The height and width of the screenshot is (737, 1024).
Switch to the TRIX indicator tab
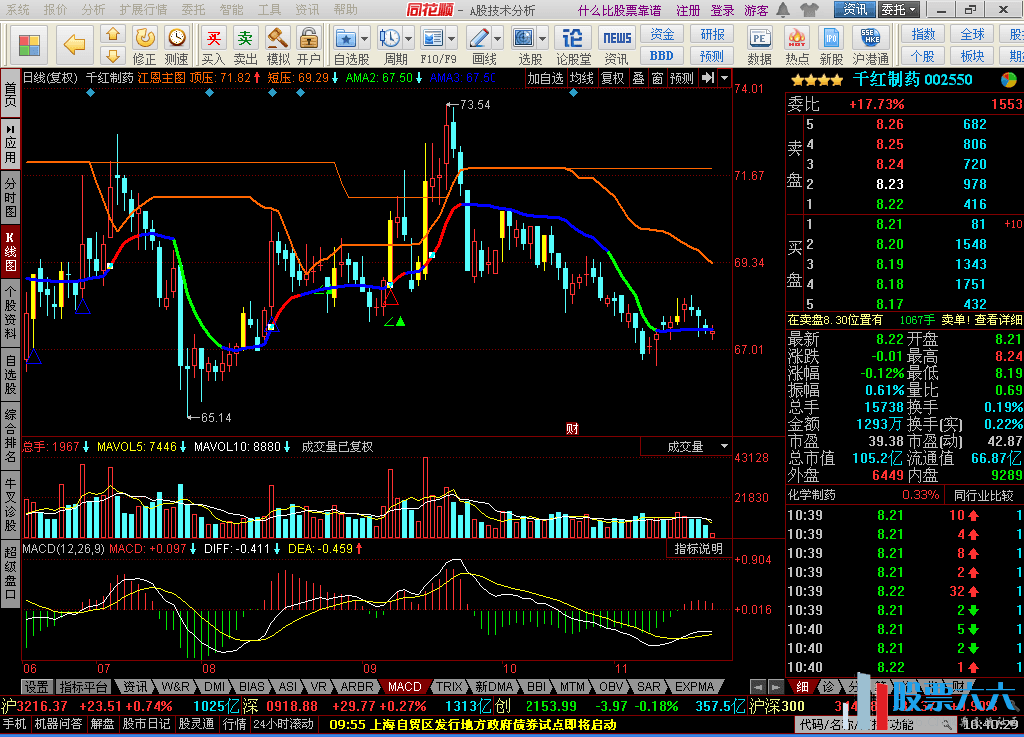450,687
